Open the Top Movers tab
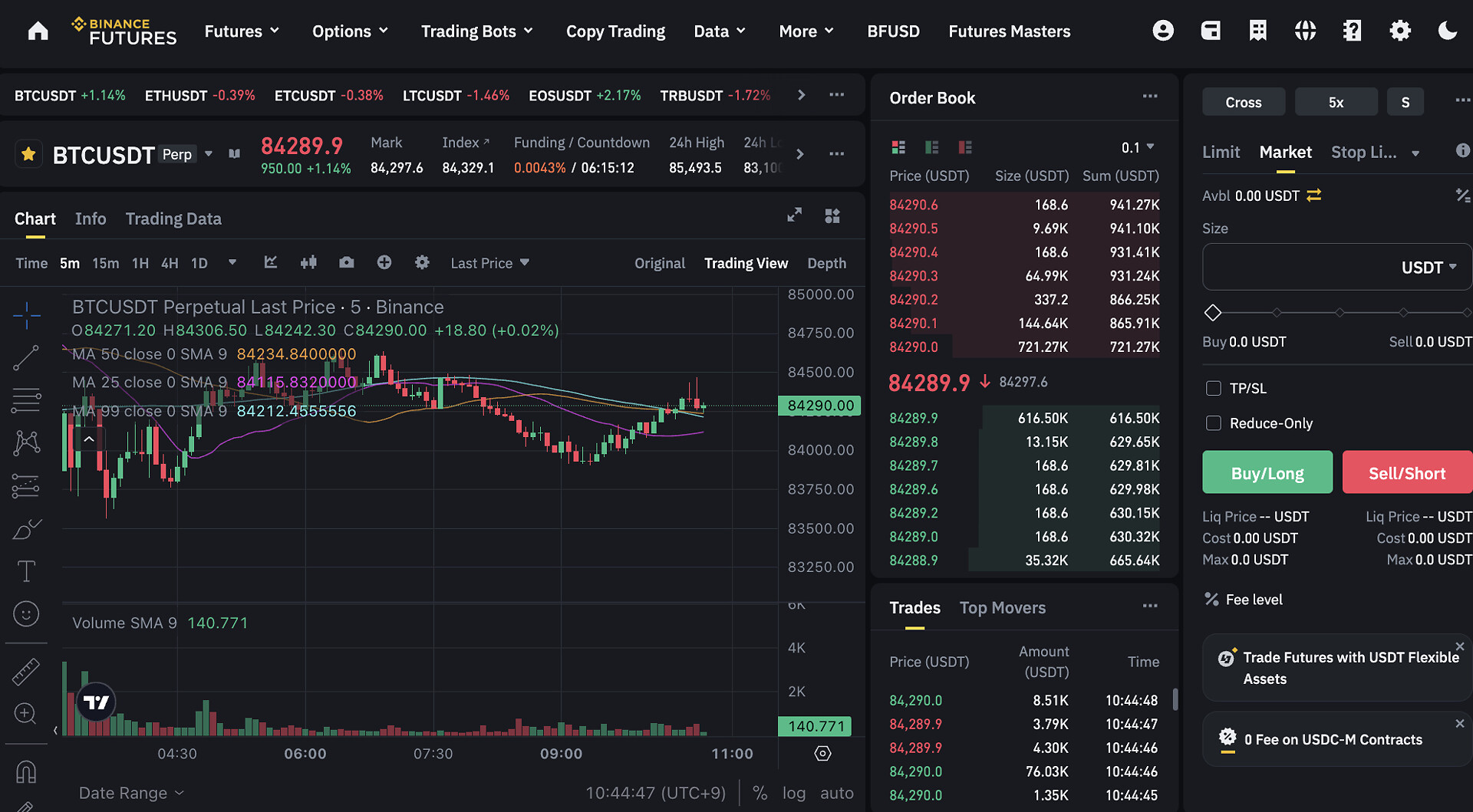This screenshot has height=812, width=1473. pyautogui.click(x=1002, y=607)
